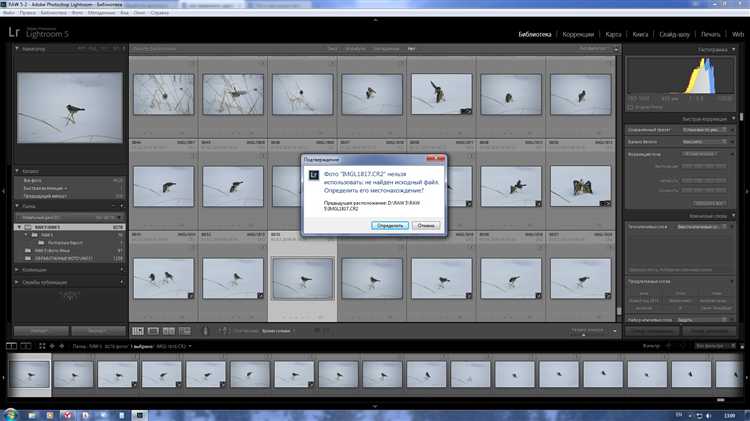
Task: Expand the Publish Services panel
Action: 17,282
